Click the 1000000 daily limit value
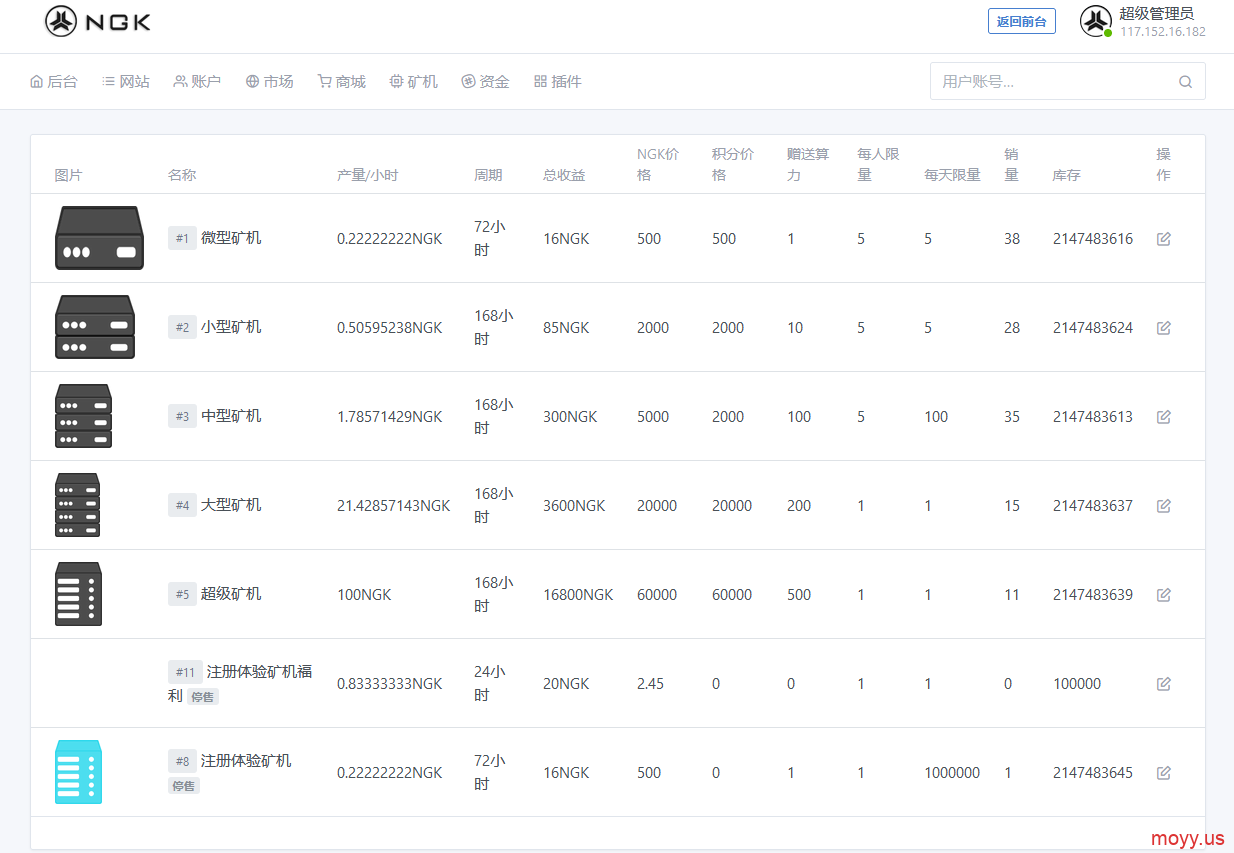This screenshot has height=853, width=1234. 953,773
